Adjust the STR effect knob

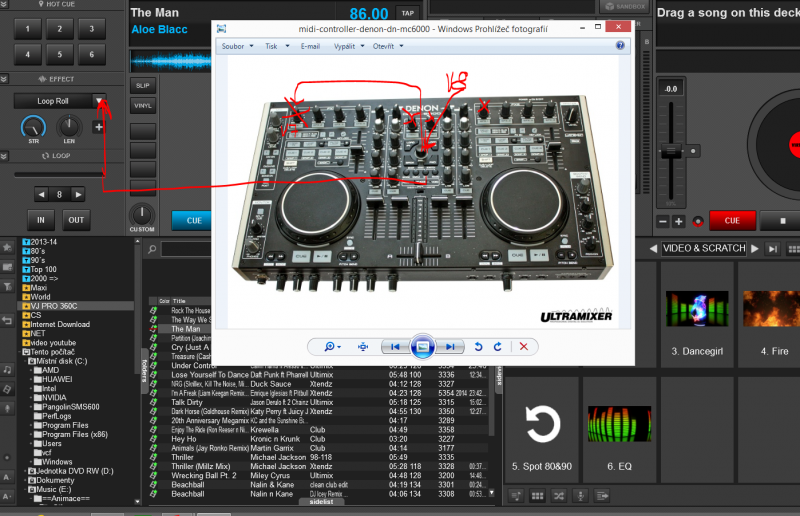tap(34, 127)
